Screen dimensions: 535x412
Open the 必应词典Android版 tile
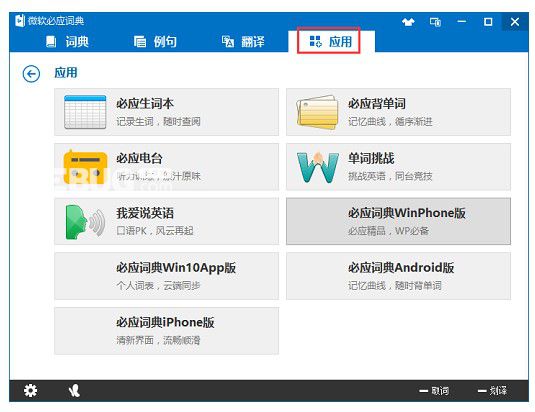click(399, 276)
